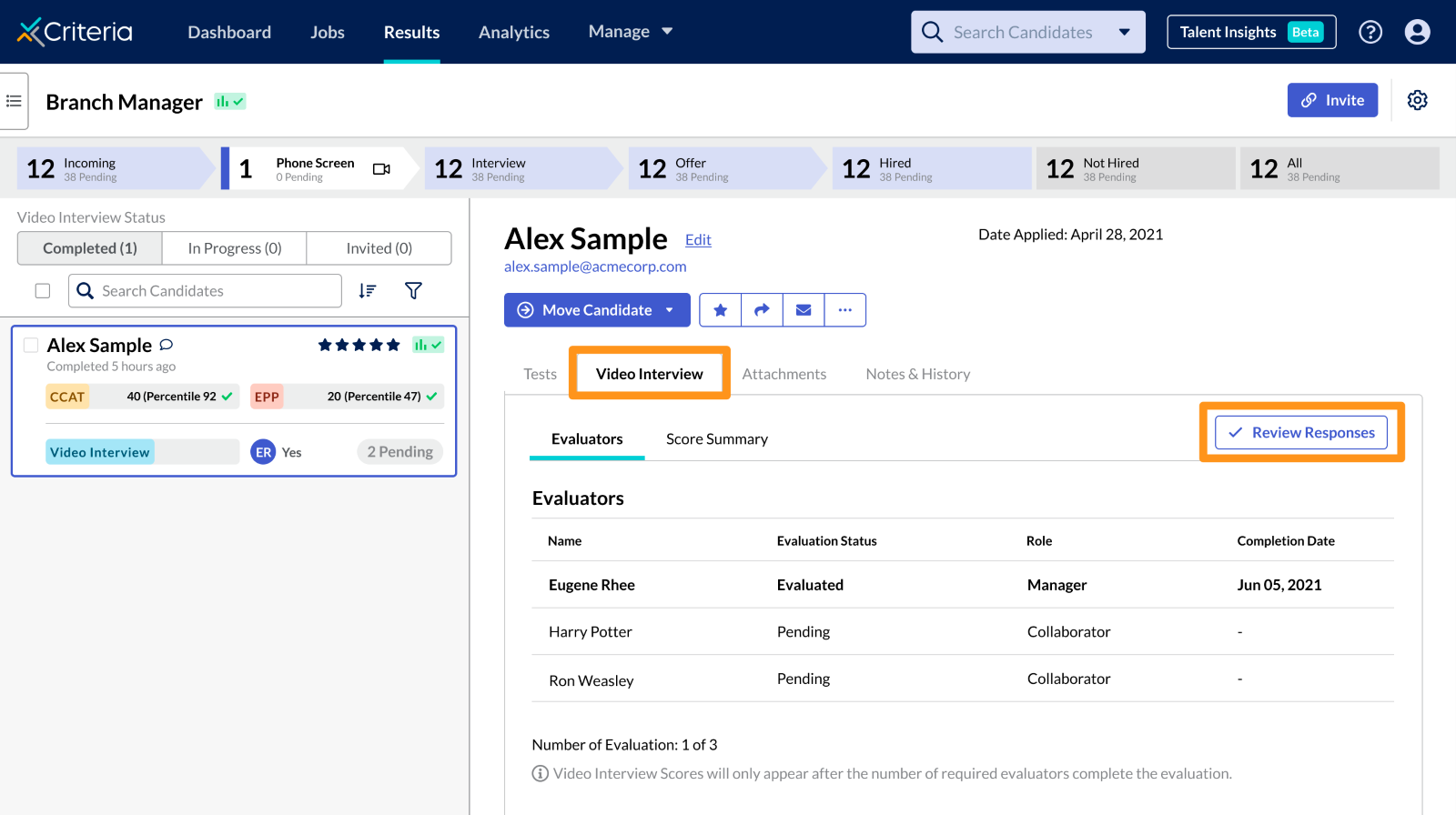Viewport: 1456px width, 815px height.
Task: Tick the Alex Sample candidate checkbox
Action: [31, 346]
